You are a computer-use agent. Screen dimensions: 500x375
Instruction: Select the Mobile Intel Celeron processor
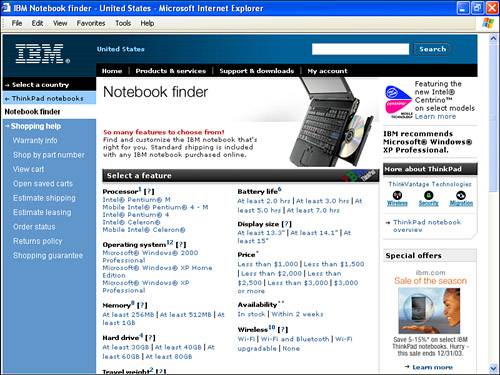pyautogui.click(x=144, y=230)
